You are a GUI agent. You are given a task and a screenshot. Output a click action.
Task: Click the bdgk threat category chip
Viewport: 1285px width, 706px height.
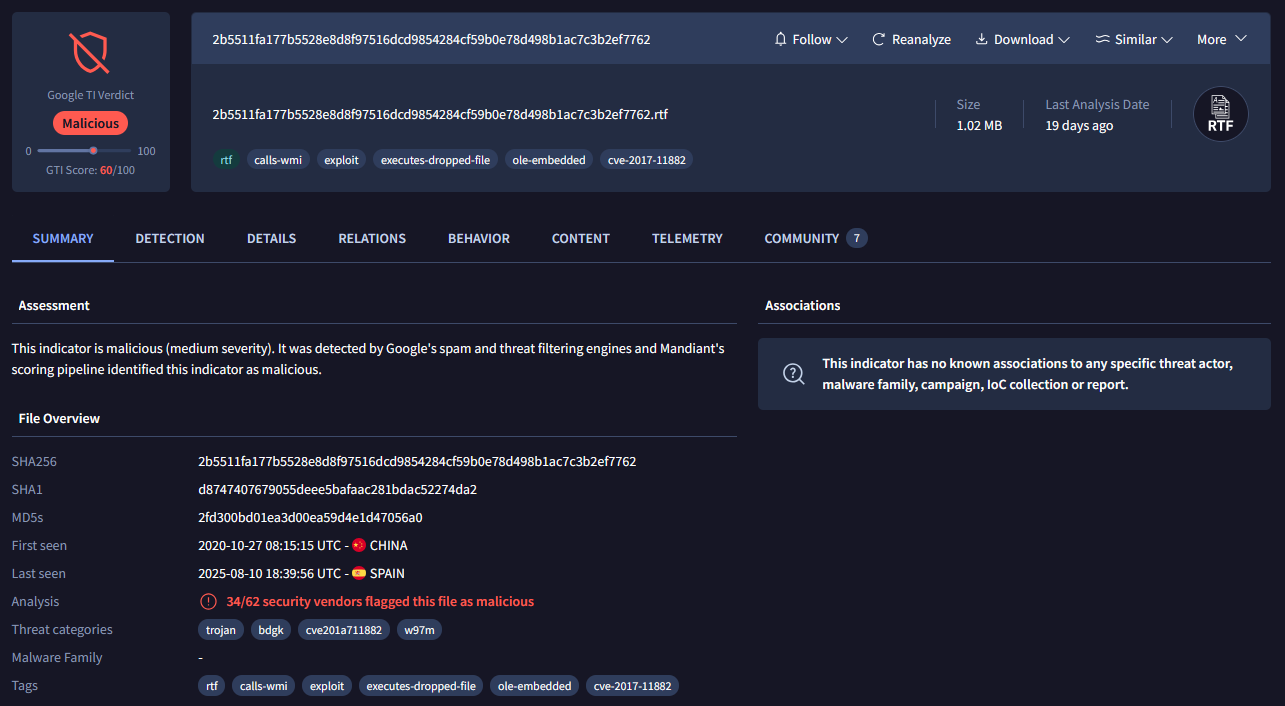271,629
